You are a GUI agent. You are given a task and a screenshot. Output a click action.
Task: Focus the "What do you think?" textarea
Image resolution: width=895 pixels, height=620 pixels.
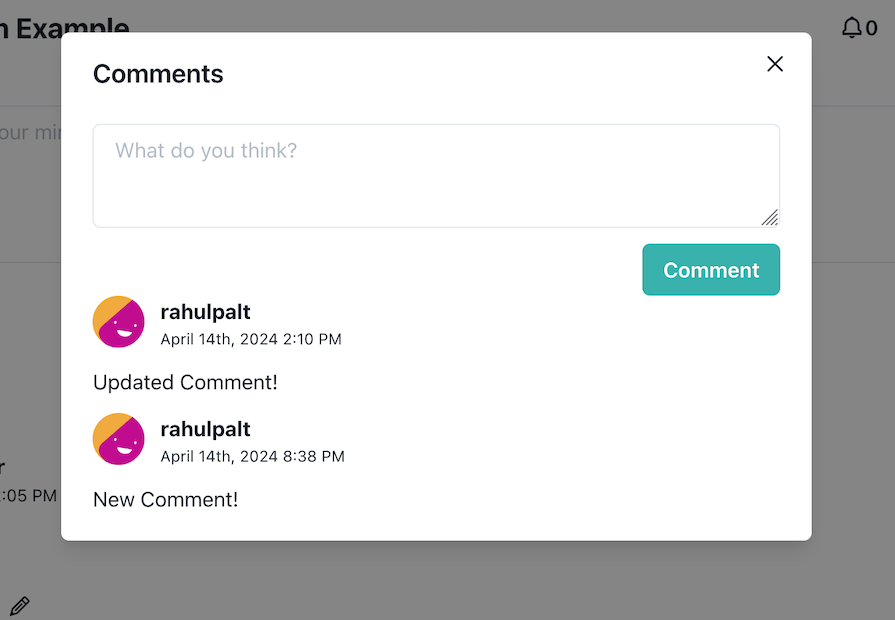pyautogui.click(x=436, y=176)
